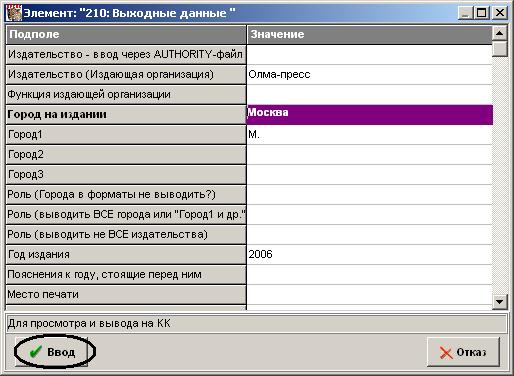Select the Год издания value 2006

[x=369, y=254]
